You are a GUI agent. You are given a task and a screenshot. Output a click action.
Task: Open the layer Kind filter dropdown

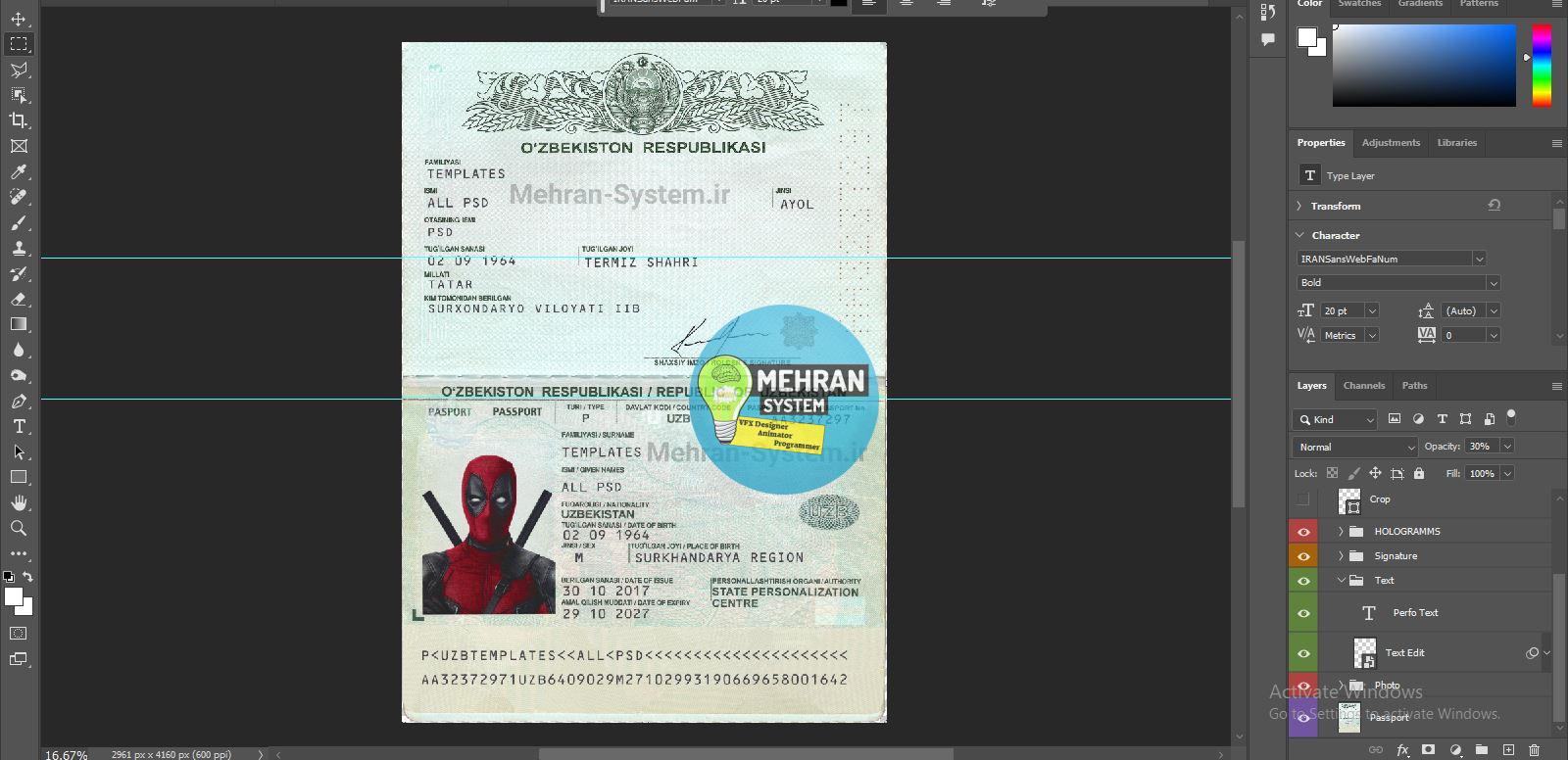(1335, 419)
